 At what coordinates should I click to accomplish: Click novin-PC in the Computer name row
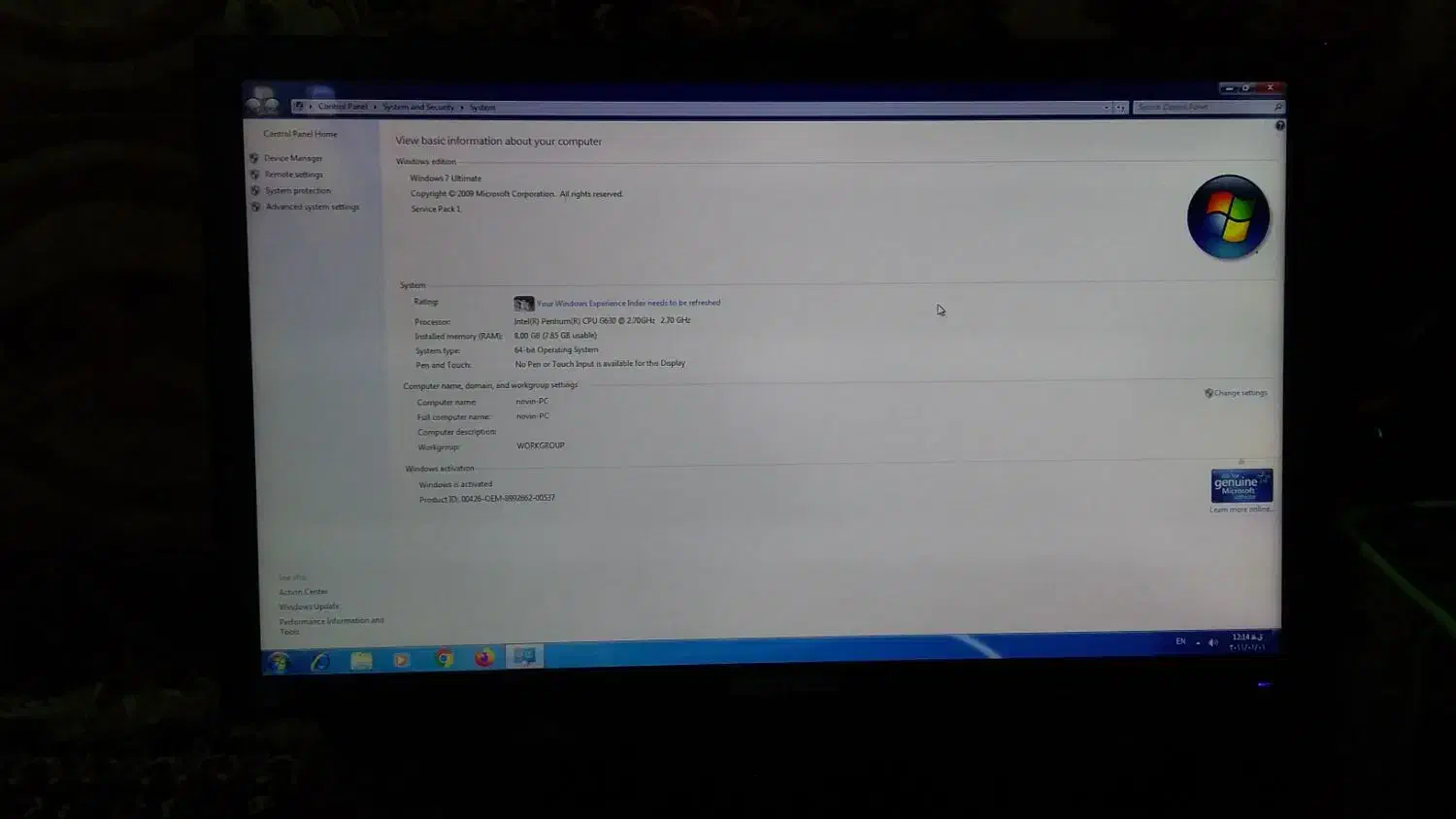point(532,401)
